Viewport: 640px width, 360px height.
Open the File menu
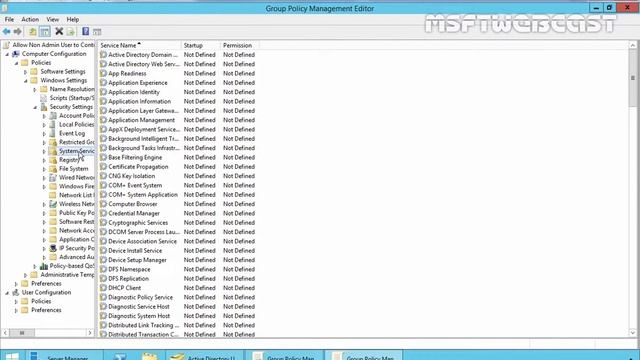coord(9,19)
